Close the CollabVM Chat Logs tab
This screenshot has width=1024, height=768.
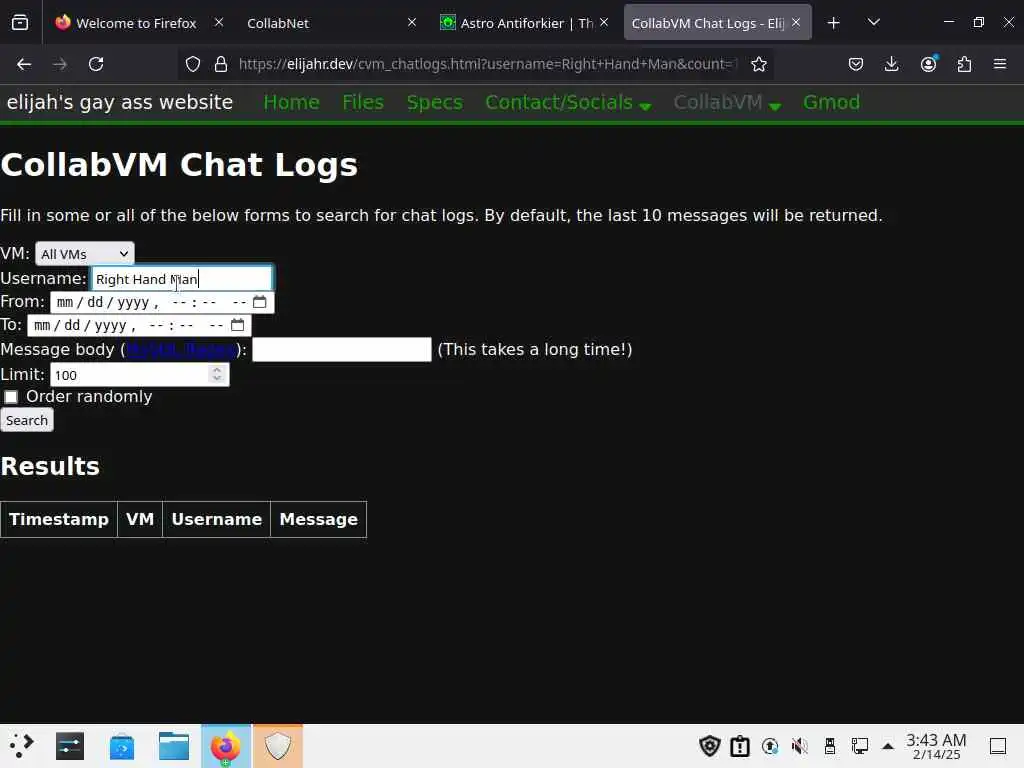point(796,22)
